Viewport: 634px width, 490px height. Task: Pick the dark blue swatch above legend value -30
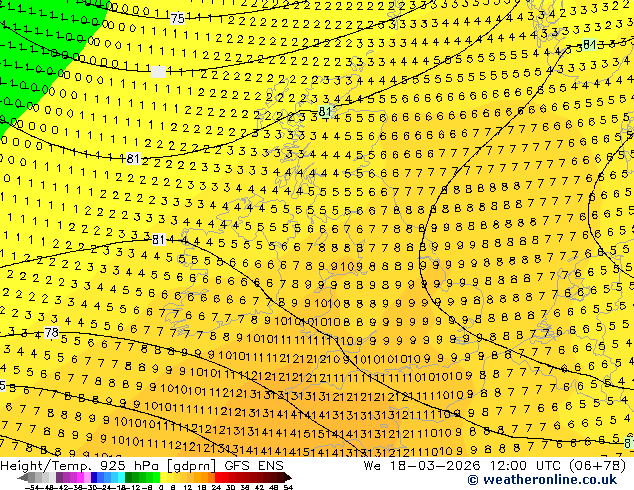94,477
